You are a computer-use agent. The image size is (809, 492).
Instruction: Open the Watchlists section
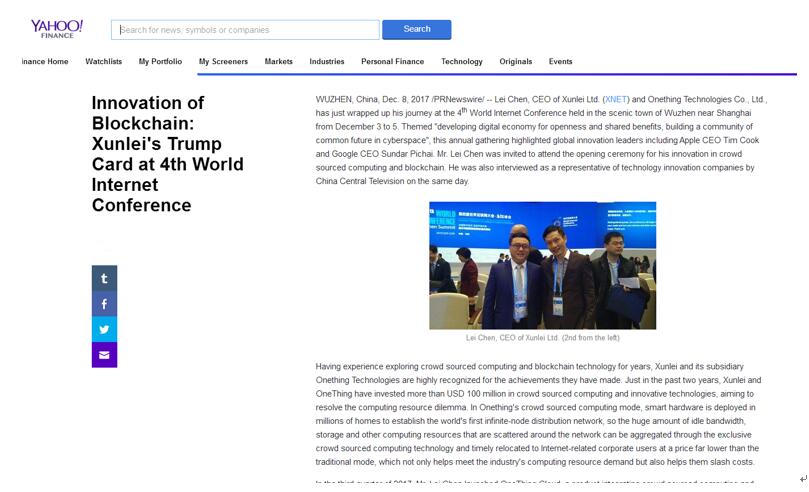[x=103, y=62]
